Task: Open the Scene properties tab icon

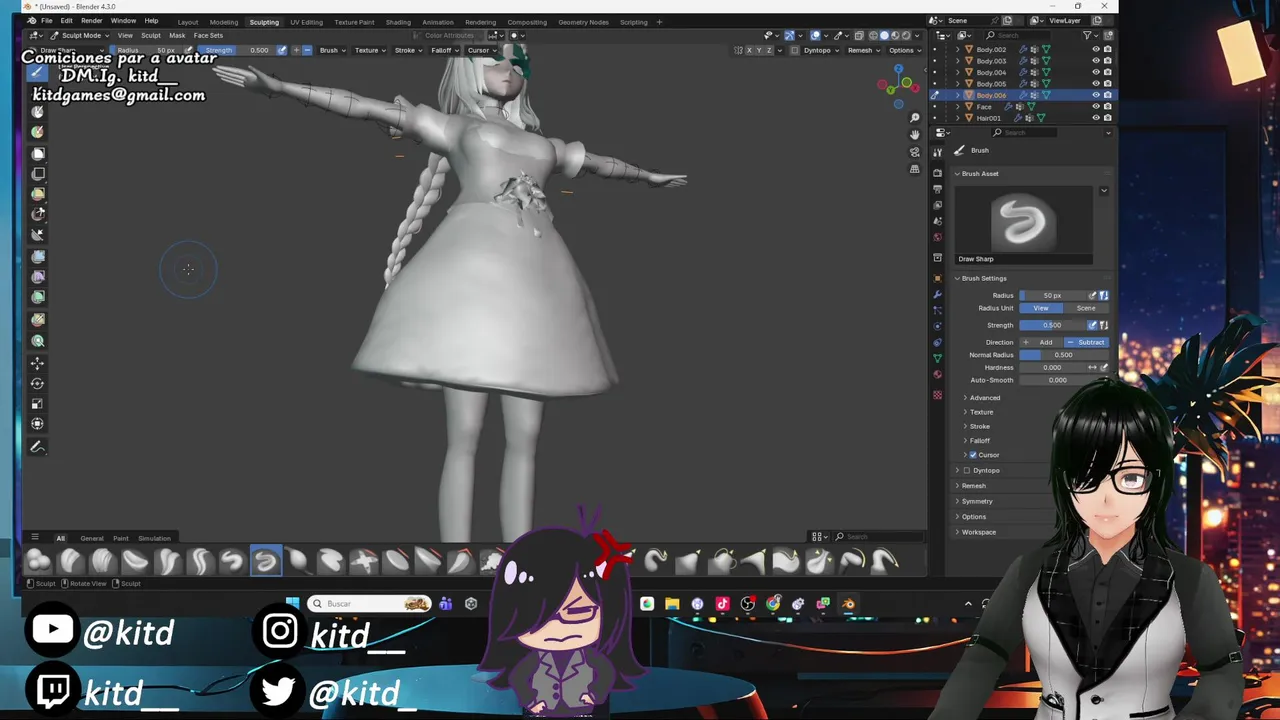Action: tap(938, 221)
